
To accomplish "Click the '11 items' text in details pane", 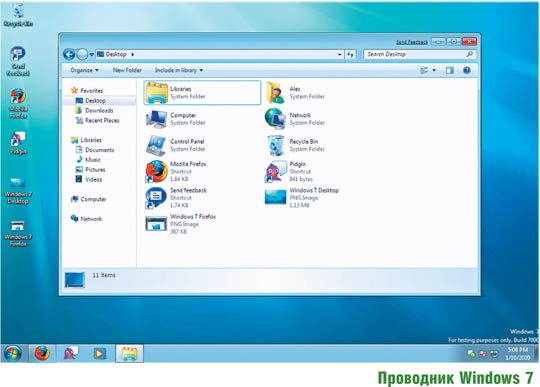I will pyautogui.click(x=104, y=275).
